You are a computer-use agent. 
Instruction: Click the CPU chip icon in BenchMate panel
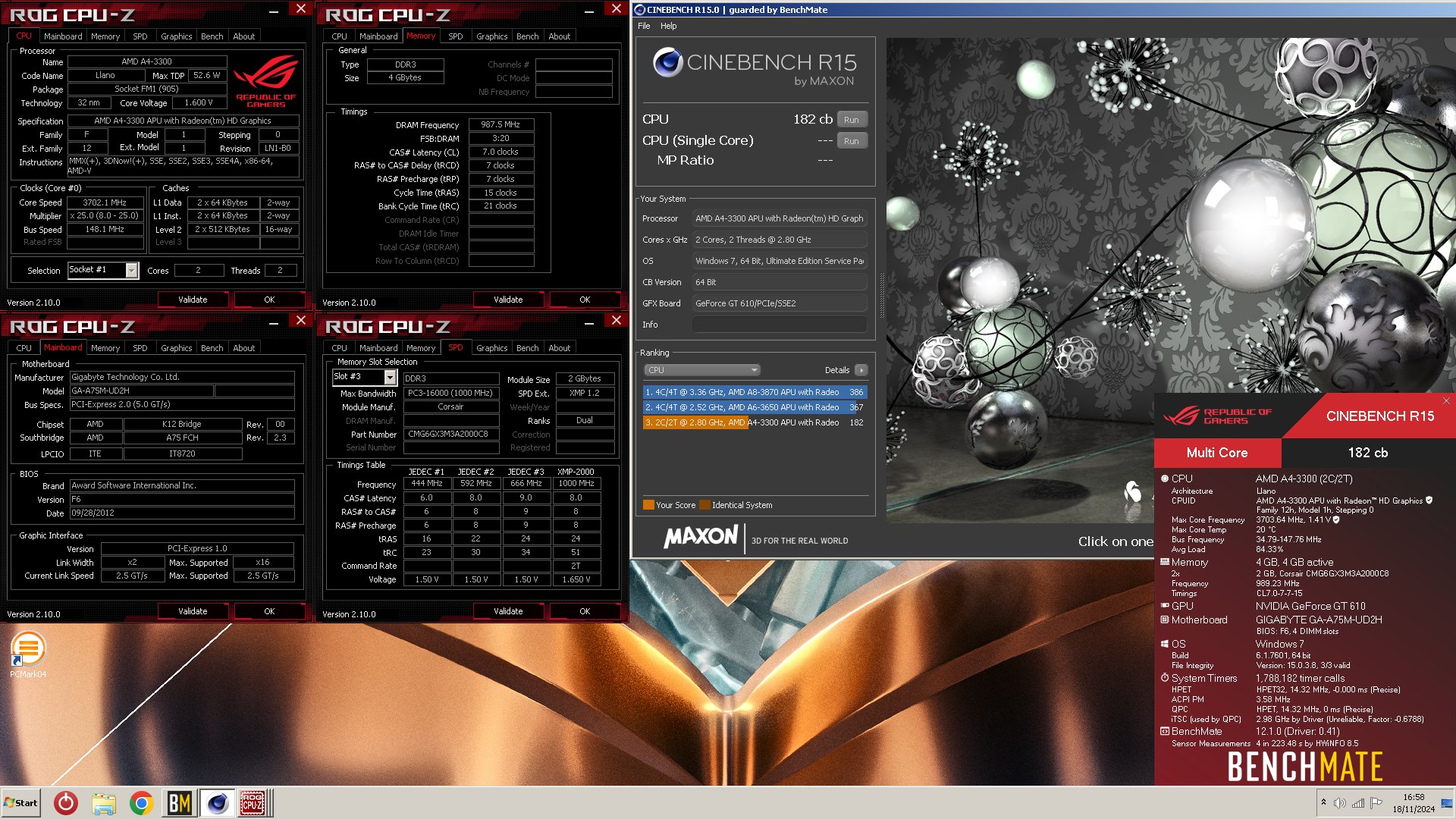coord(1165,479)
